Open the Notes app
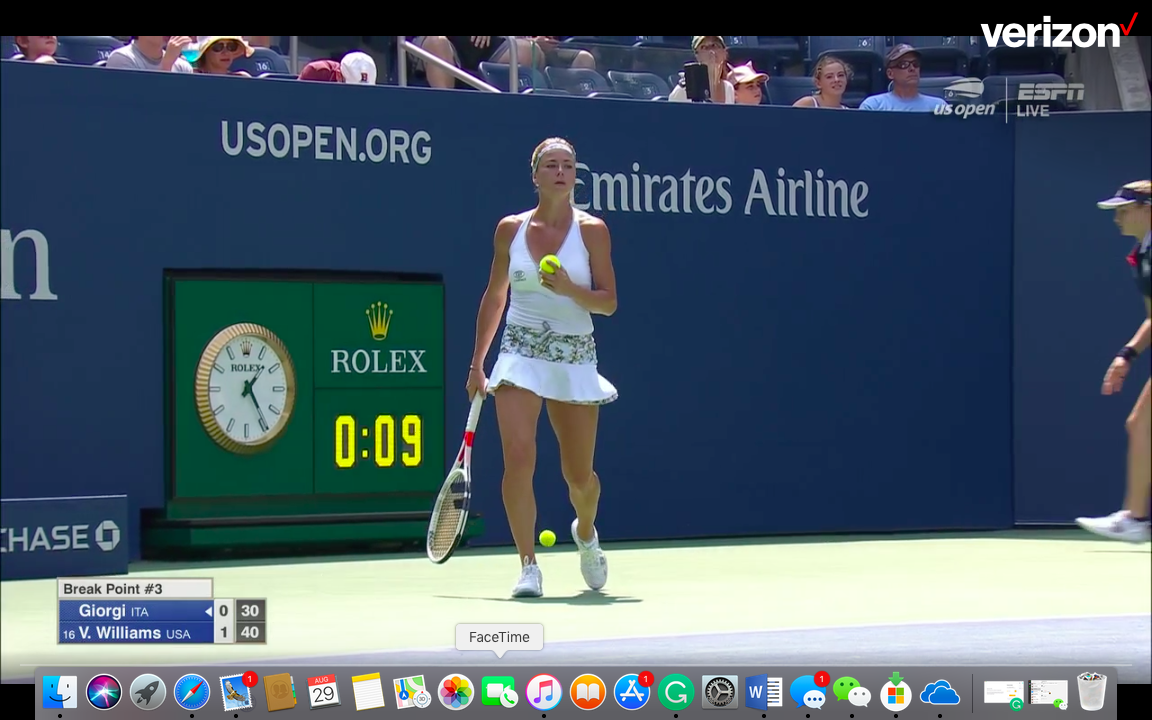 pyautogui.click(x=367, y=692)
